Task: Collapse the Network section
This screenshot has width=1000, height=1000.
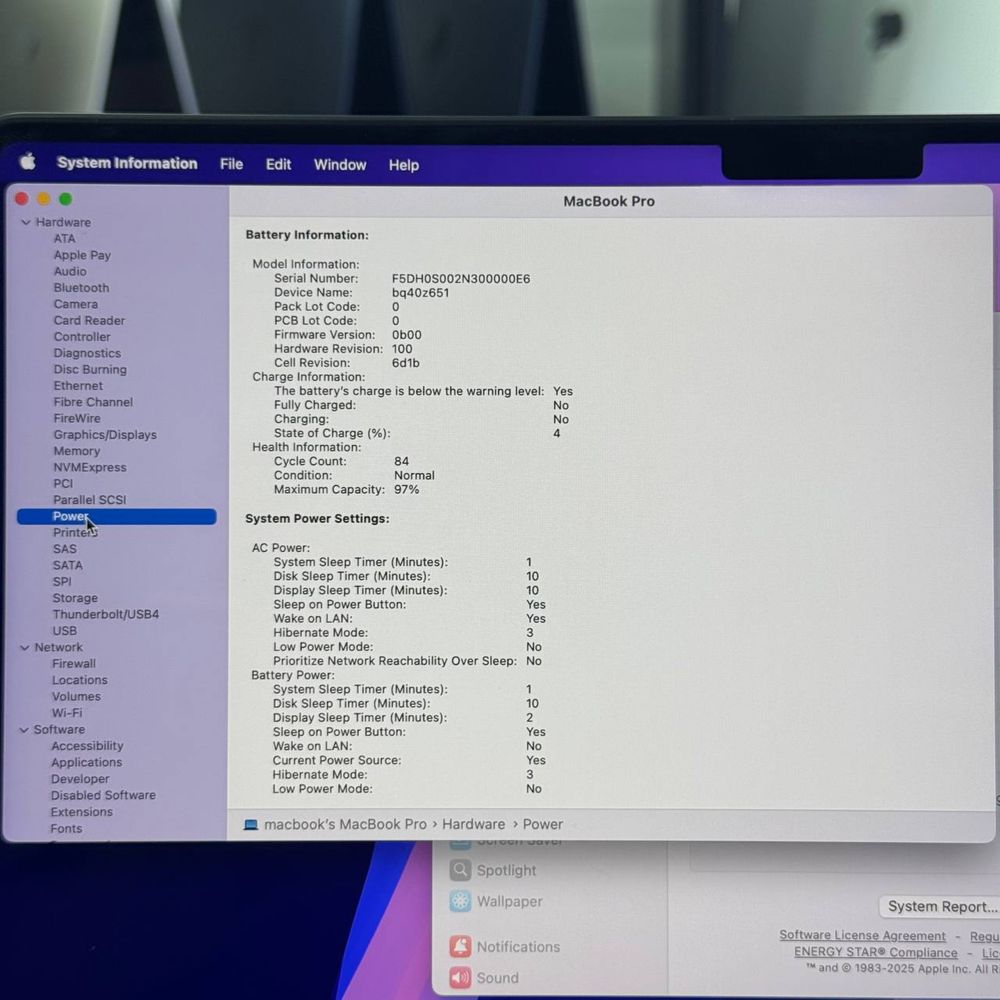Action: [24, 647]
